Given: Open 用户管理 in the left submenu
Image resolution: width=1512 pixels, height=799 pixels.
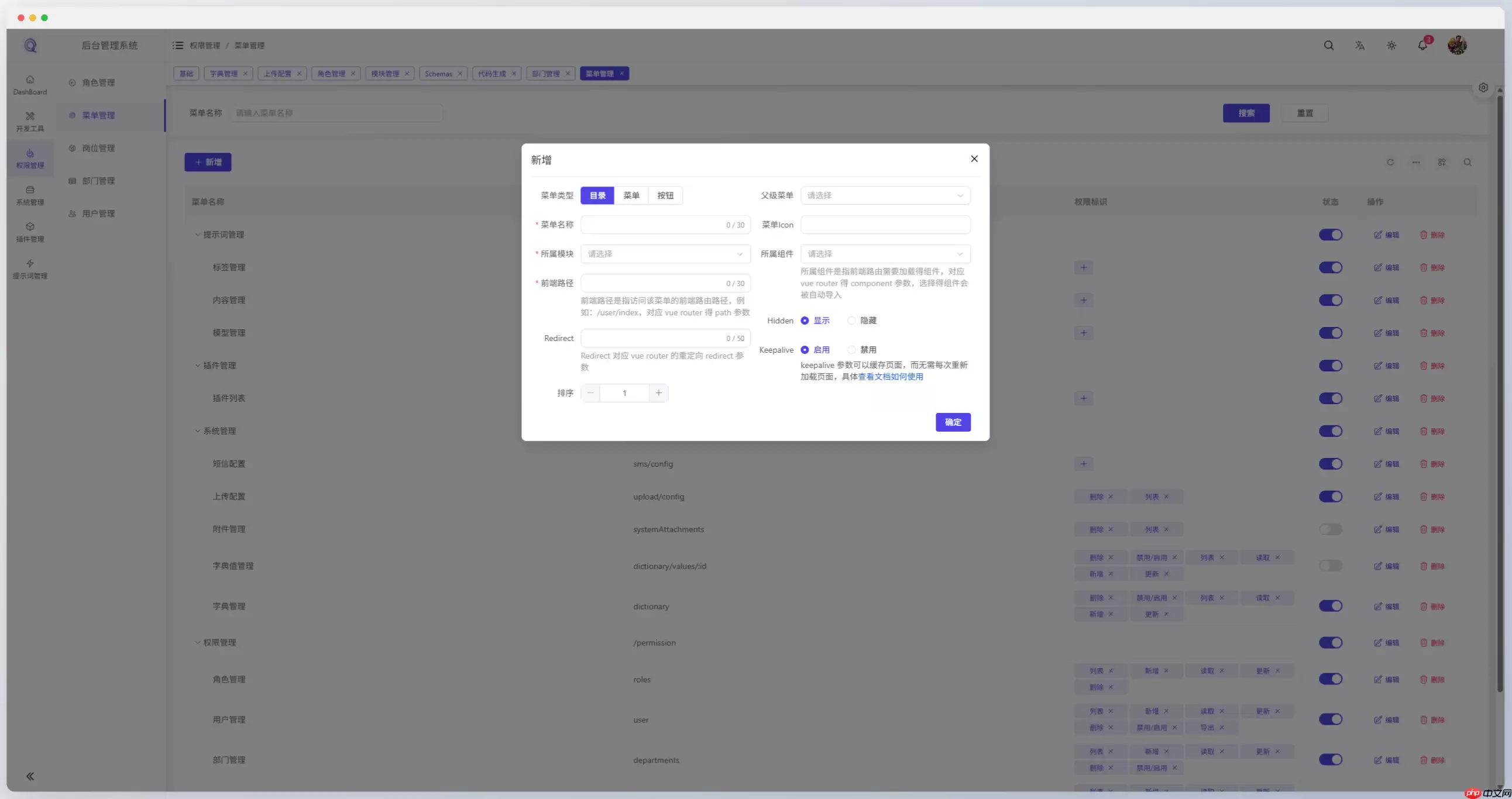Looking at the screenshot, I should pyautogui.click(x=99, y=213).
